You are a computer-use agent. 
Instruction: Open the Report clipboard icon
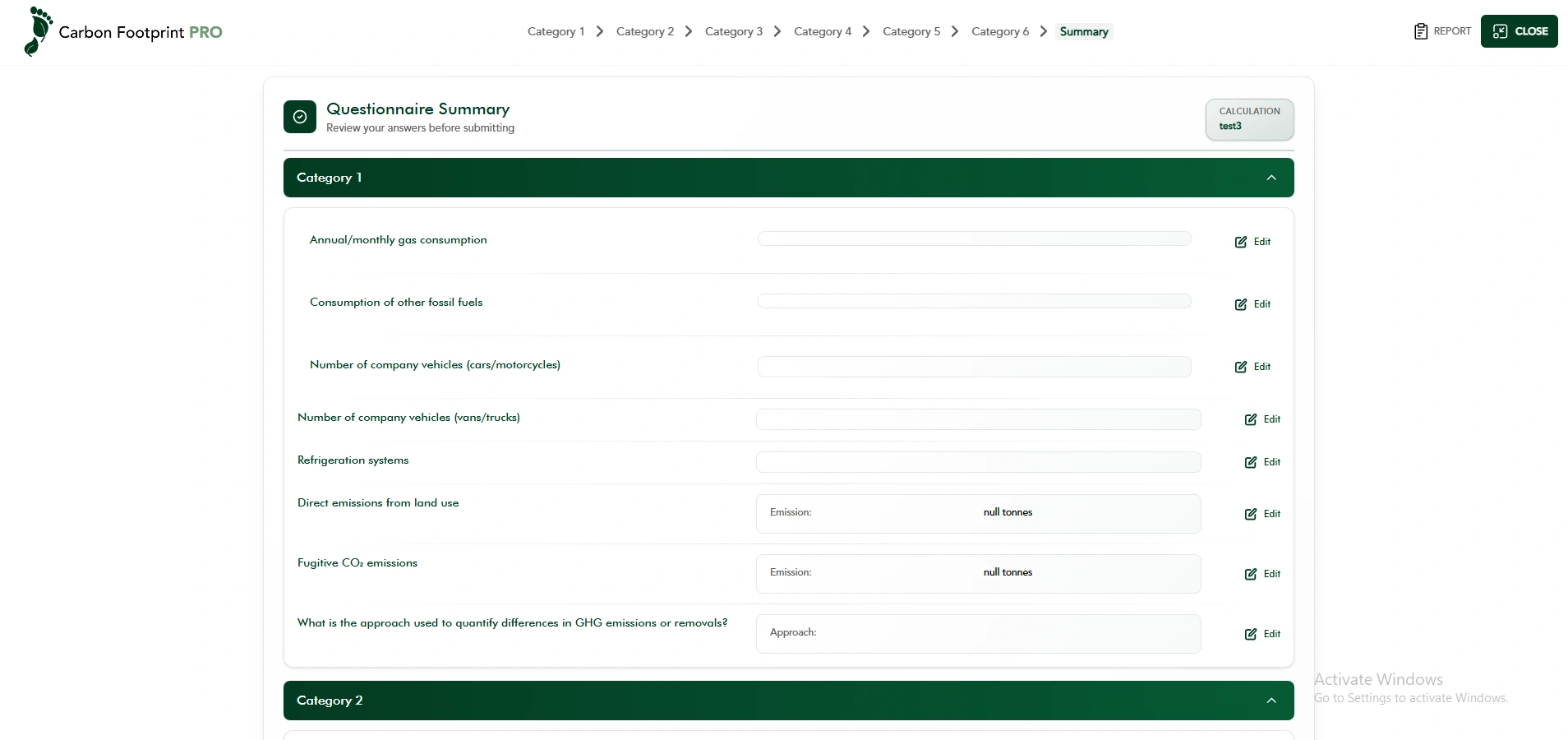(1420, 31)
